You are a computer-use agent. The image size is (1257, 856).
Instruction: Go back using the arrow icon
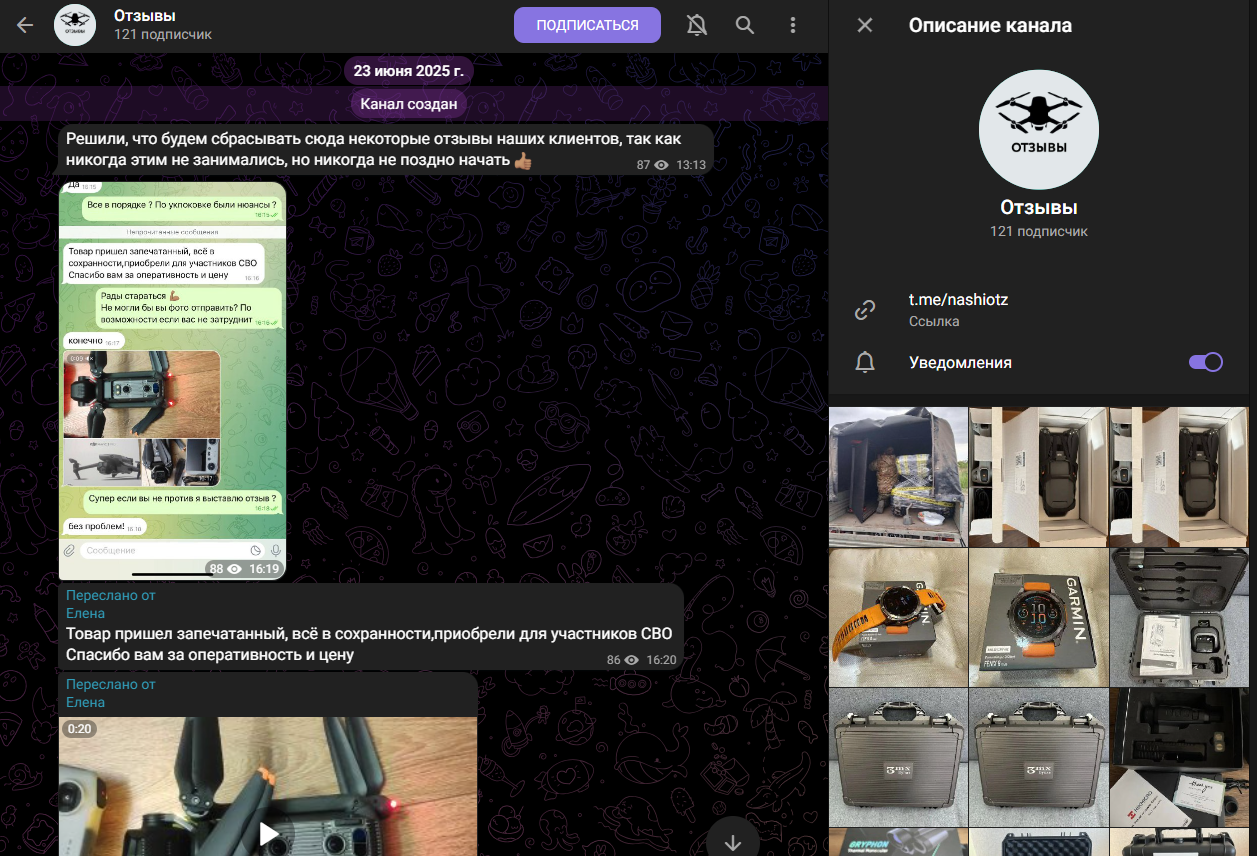(25, 25)
